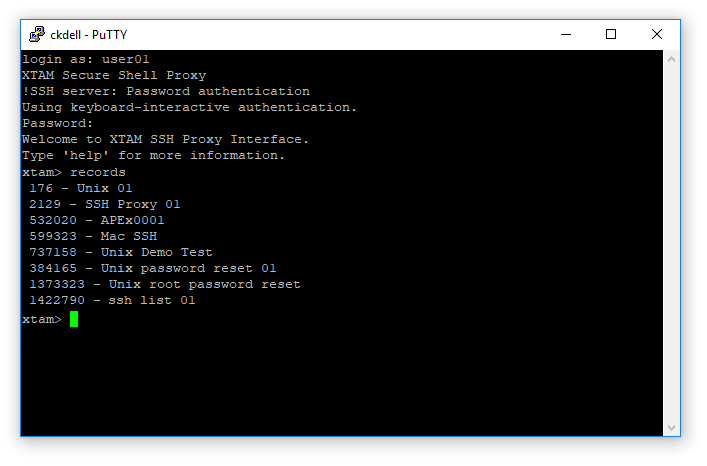Click the '1422790 - ssh list 01' entry
Viewport: 707px width, 466px height.
tap(113, 300)
